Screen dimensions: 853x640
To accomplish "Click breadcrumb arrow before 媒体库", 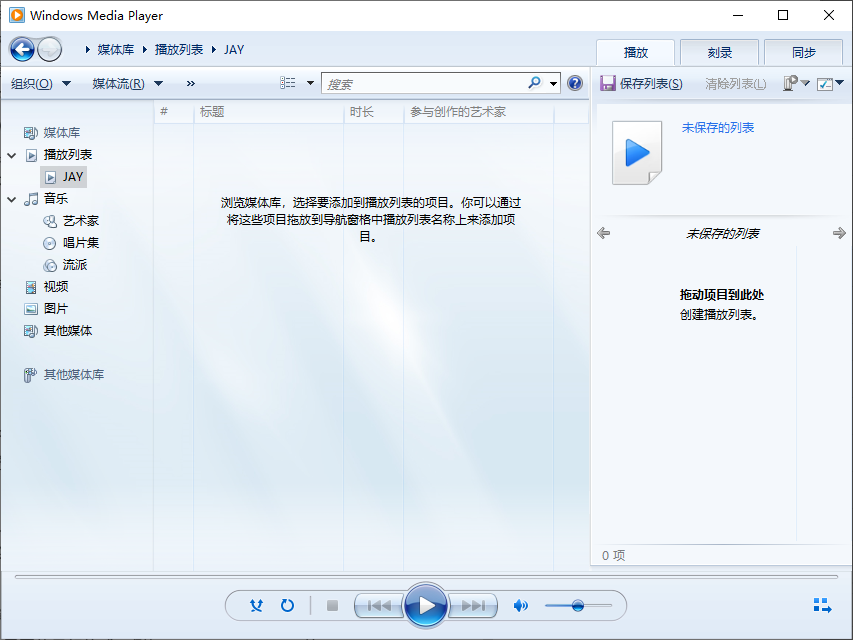I will coord(87,50).
